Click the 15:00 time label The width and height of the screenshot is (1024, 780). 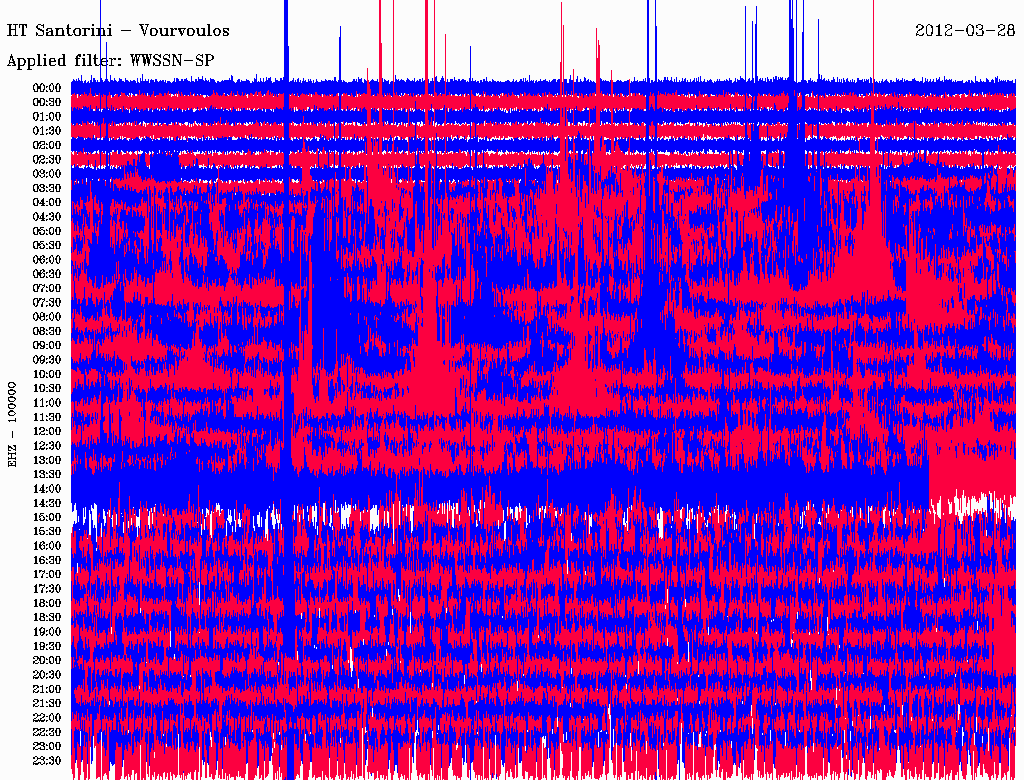tap(47, 517)
